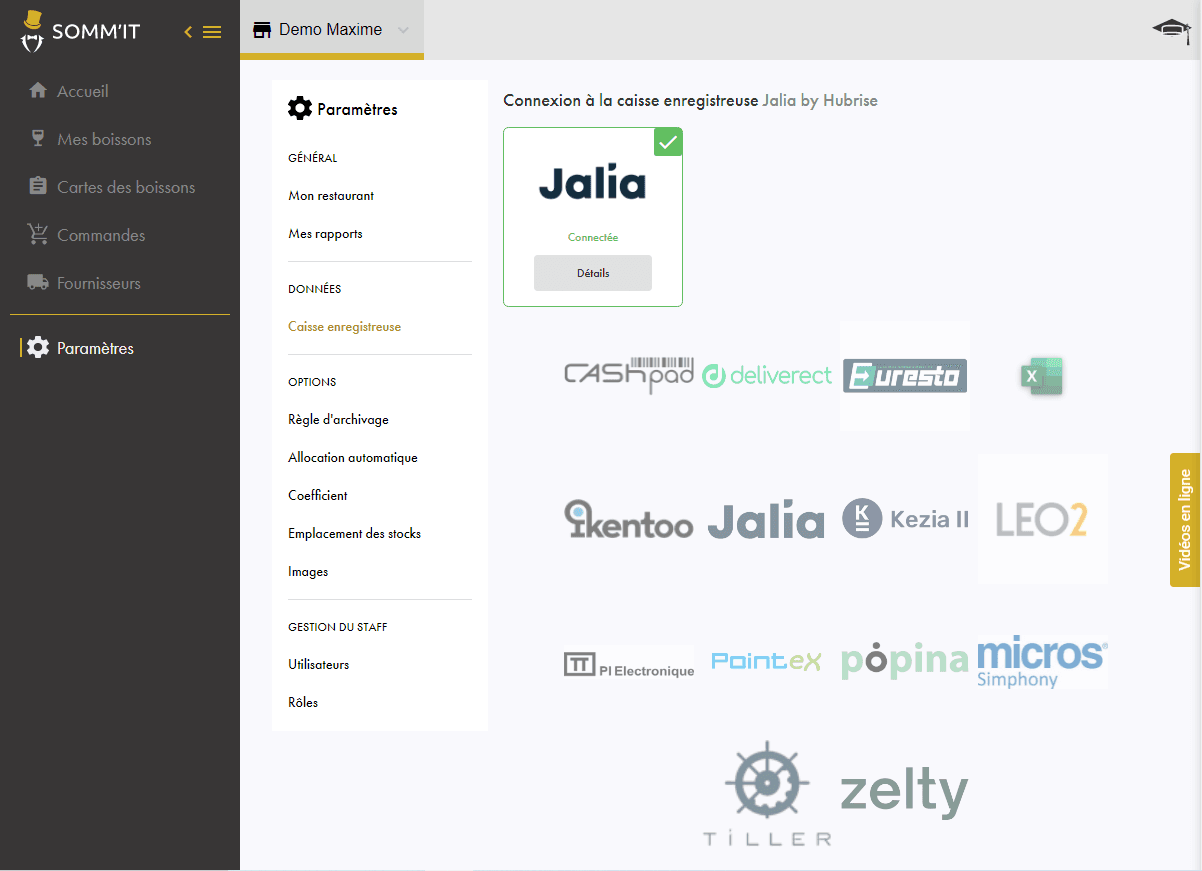This screenshot has width=1202, height=871.
Task: Click the house icon beside Accueil
Action: [38, 91]
